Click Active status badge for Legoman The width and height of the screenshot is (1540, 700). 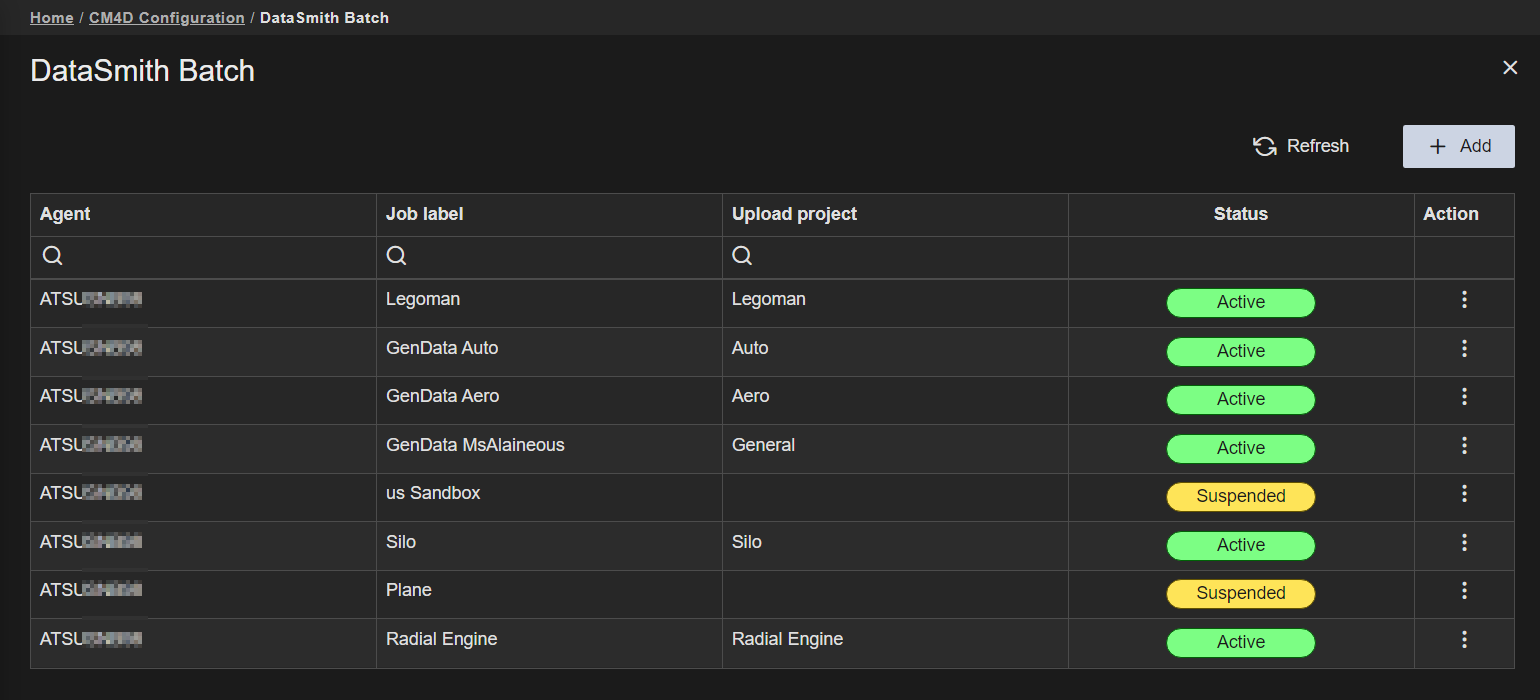(1240, 302)
